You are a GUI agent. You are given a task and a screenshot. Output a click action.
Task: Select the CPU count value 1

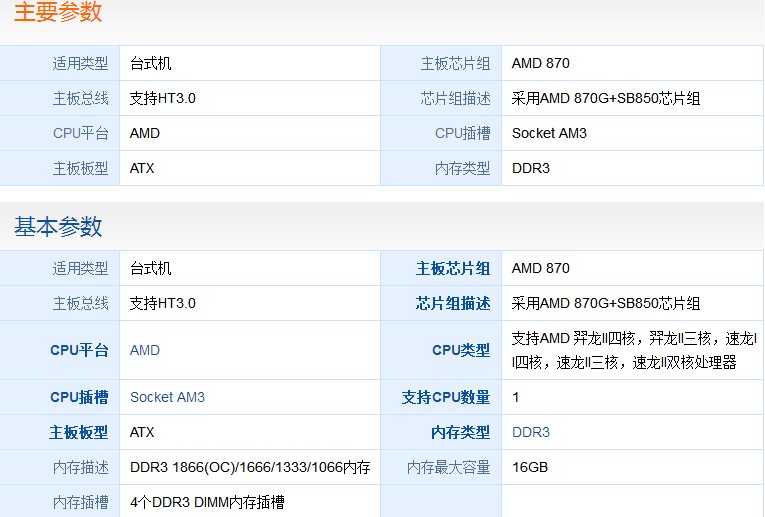[x=516, y=397]
